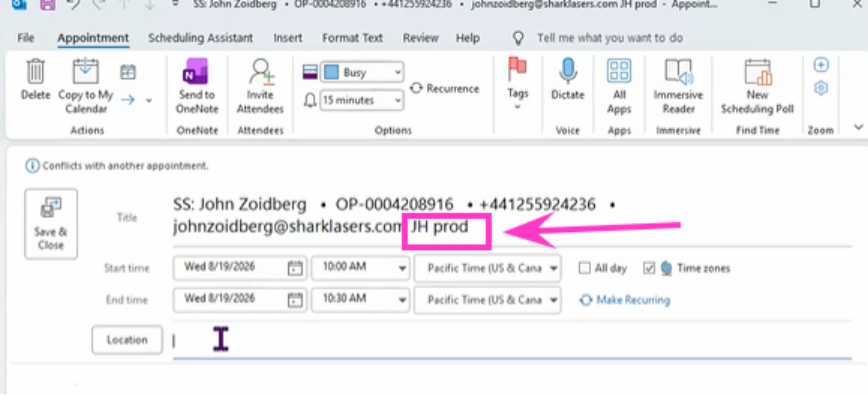
Task: Click Copy to My Calendar
Action: [x=86, y=87]
